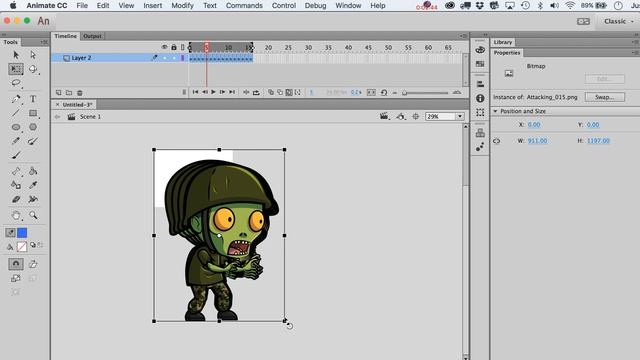Select the Lasso tool

[16, 83]
